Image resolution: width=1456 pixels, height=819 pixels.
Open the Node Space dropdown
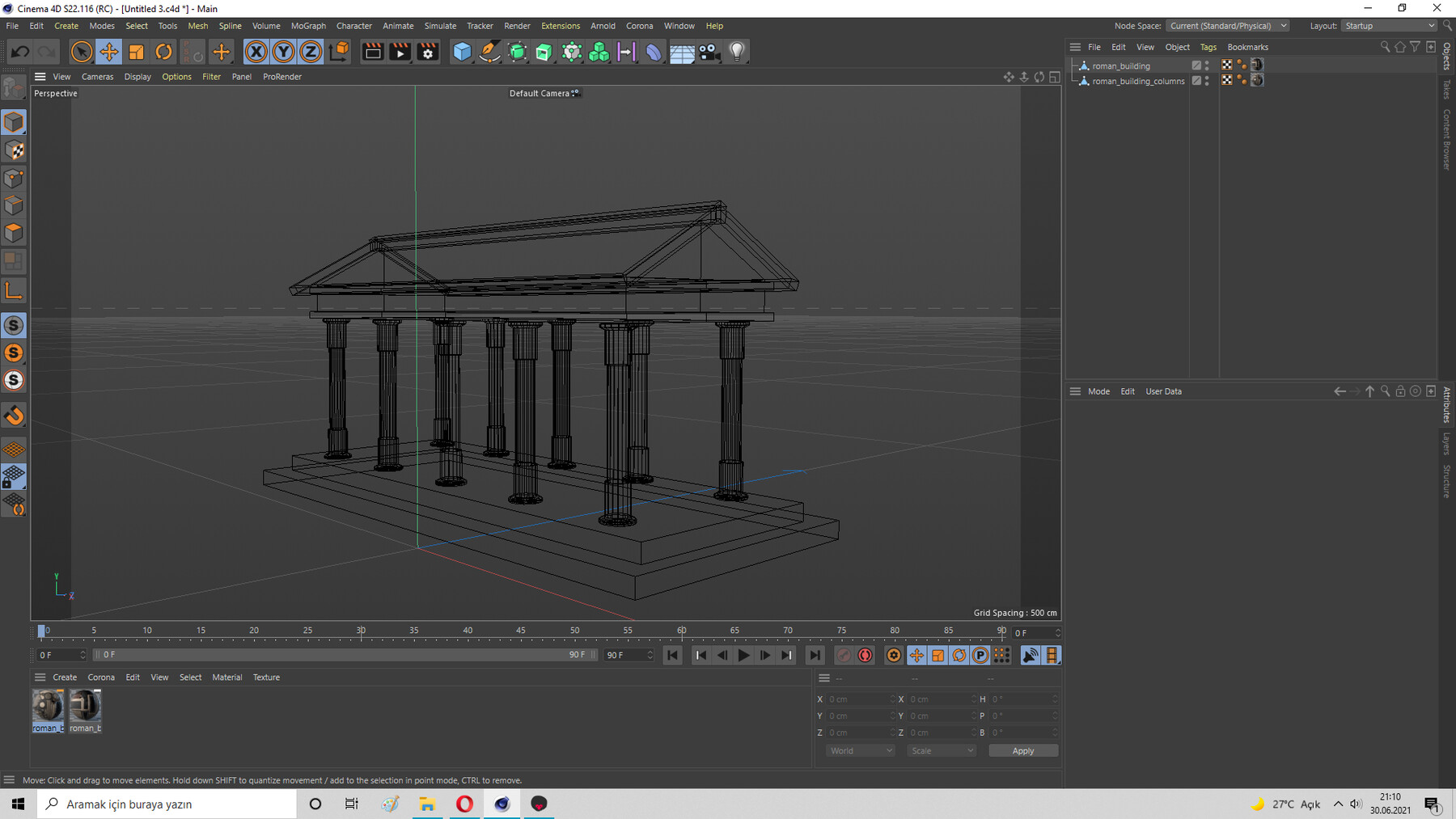click(x=1228, y=26)
